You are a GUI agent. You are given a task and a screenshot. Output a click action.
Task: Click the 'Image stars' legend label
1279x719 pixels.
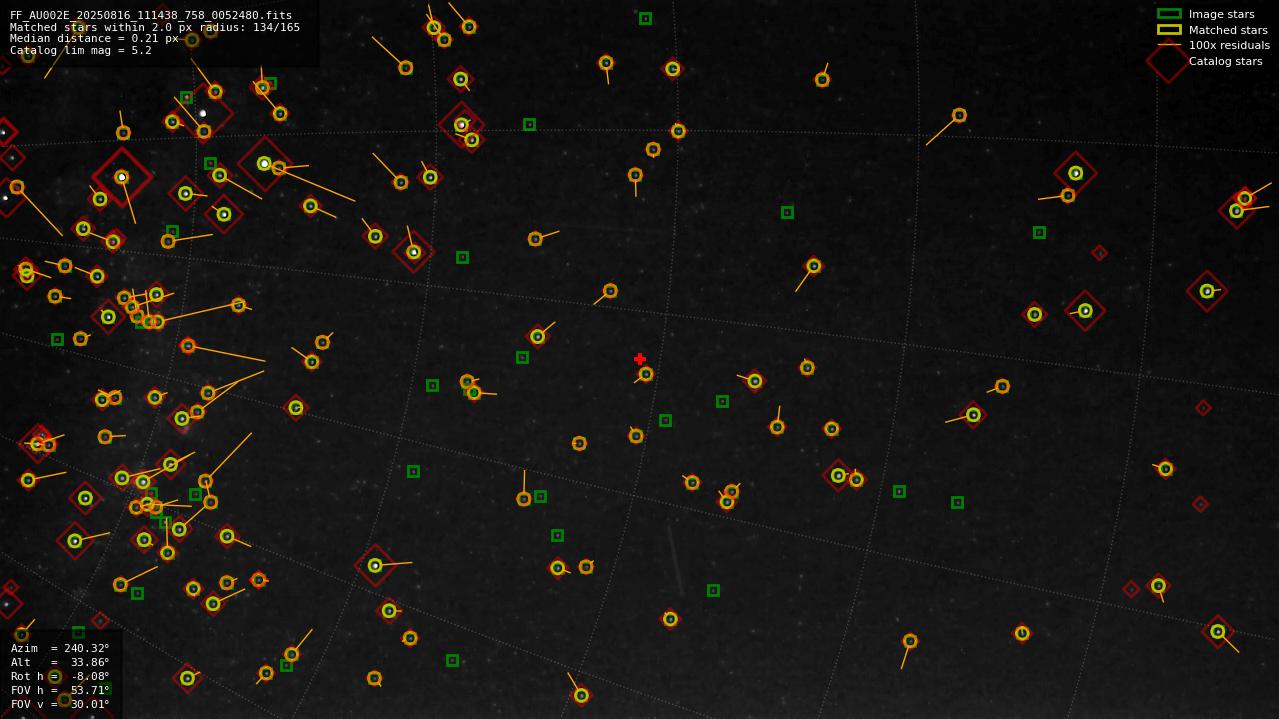(1221, 14)
